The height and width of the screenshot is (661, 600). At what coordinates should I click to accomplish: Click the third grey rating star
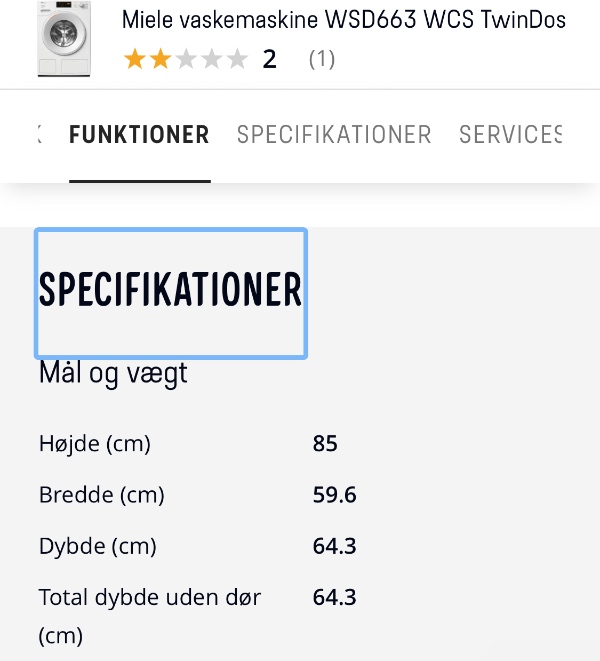[186, 60]
